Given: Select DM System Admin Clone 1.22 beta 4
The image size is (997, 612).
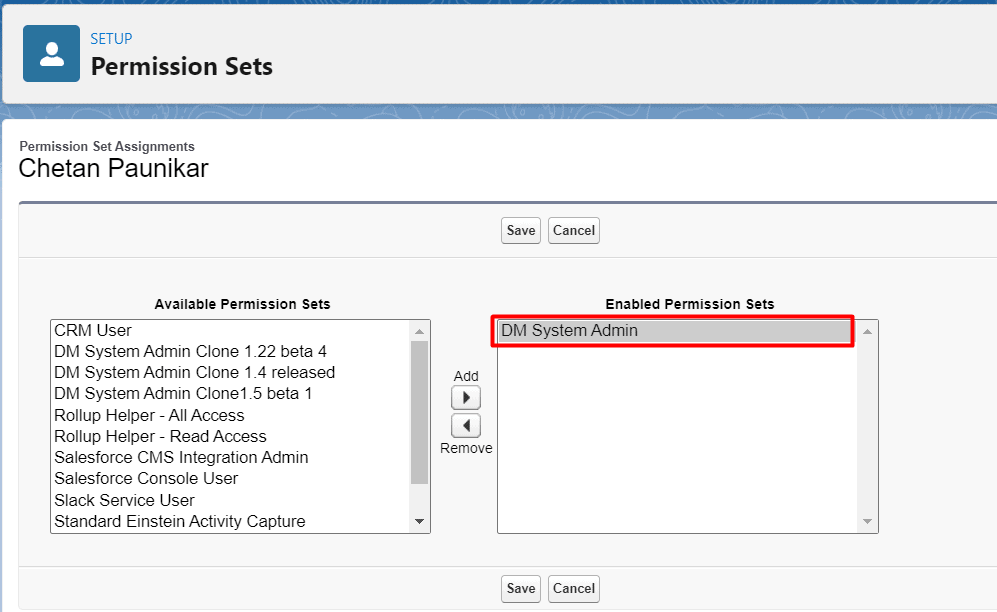Looking at the screenshot, I should pyautogui.click(x=190, y=351).
